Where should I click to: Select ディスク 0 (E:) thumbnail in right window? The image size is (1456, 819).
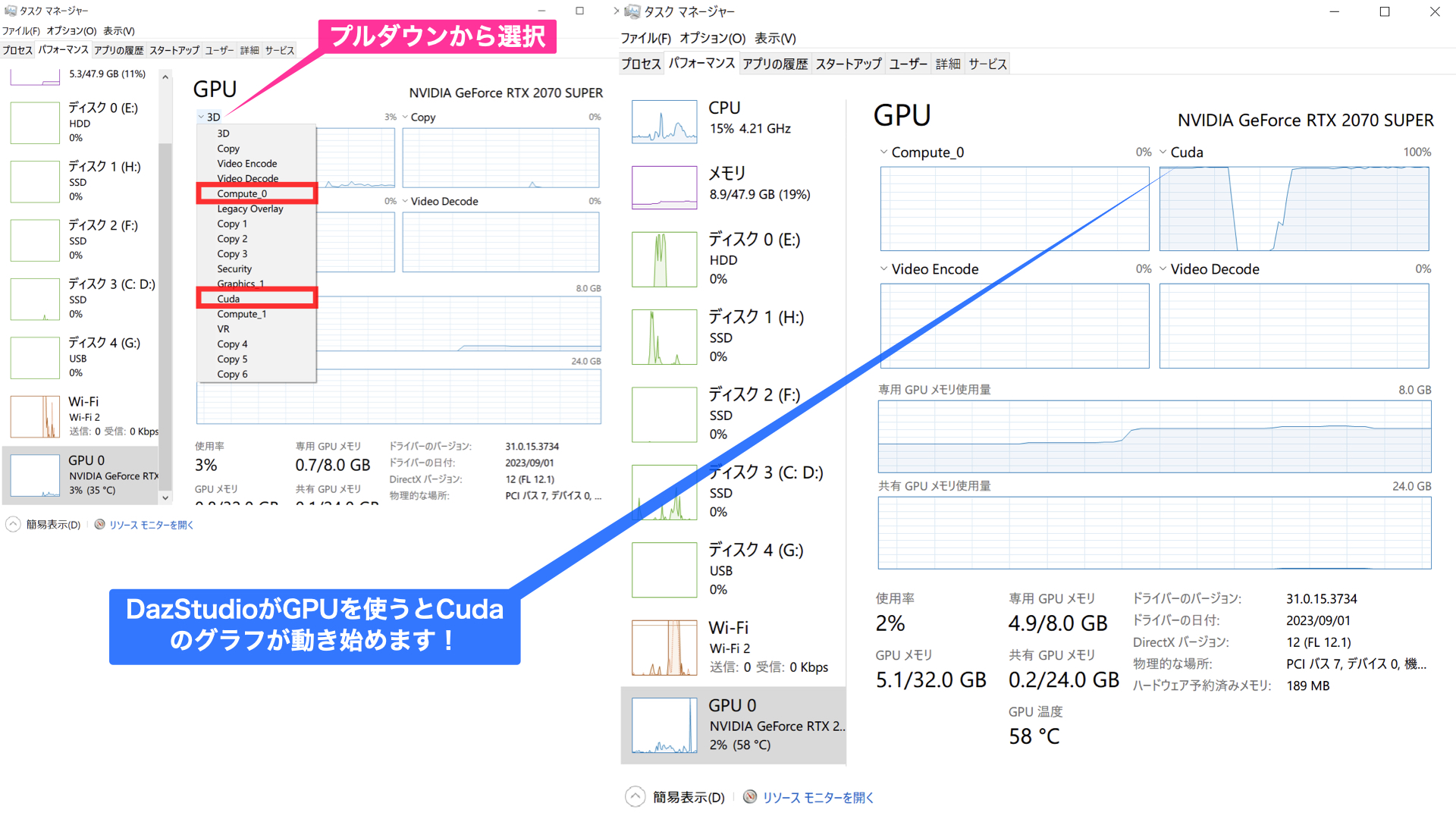664,259
